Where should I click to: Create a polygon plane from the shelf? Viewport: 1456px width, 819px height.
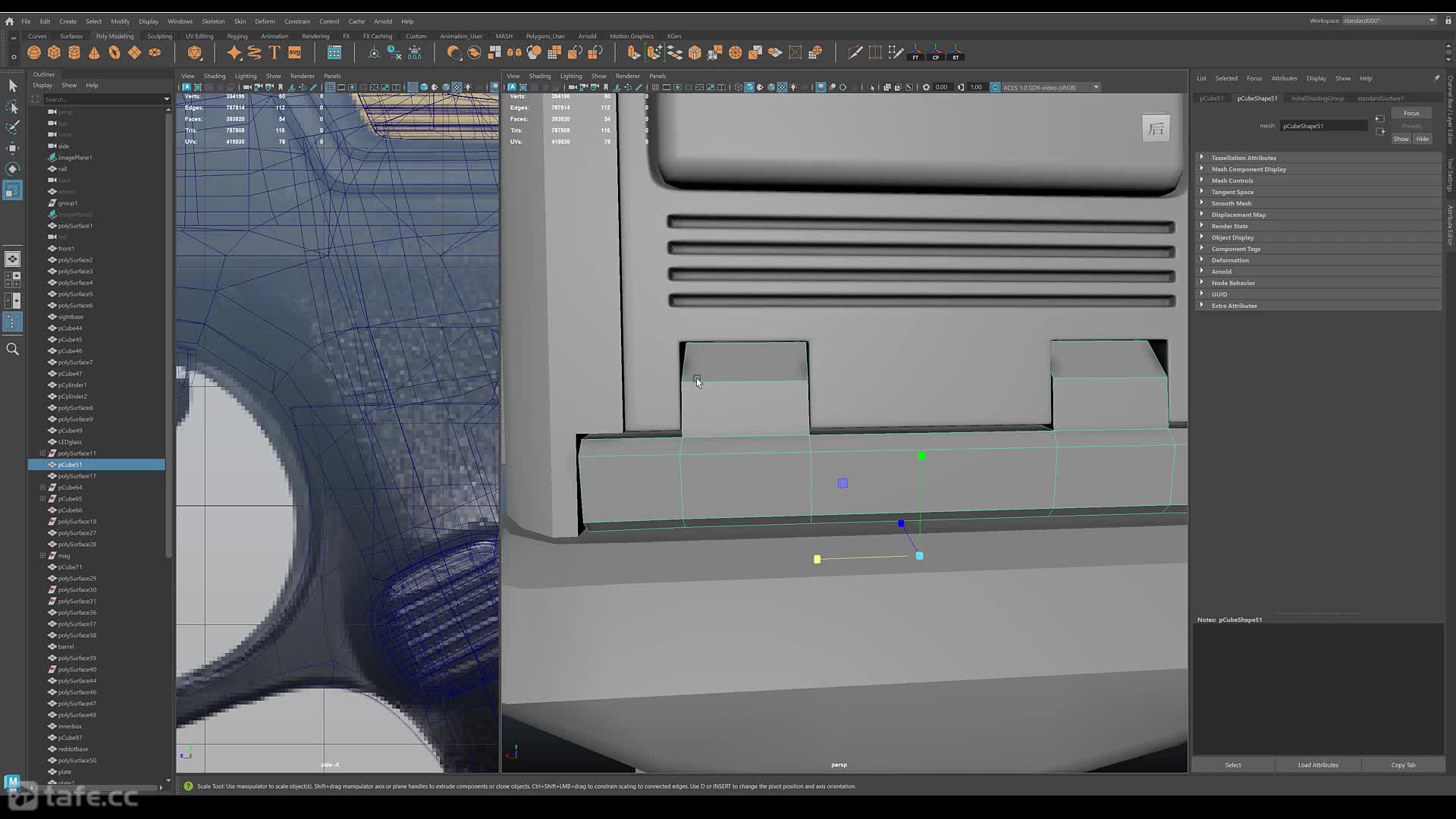[x=134, y=52]
